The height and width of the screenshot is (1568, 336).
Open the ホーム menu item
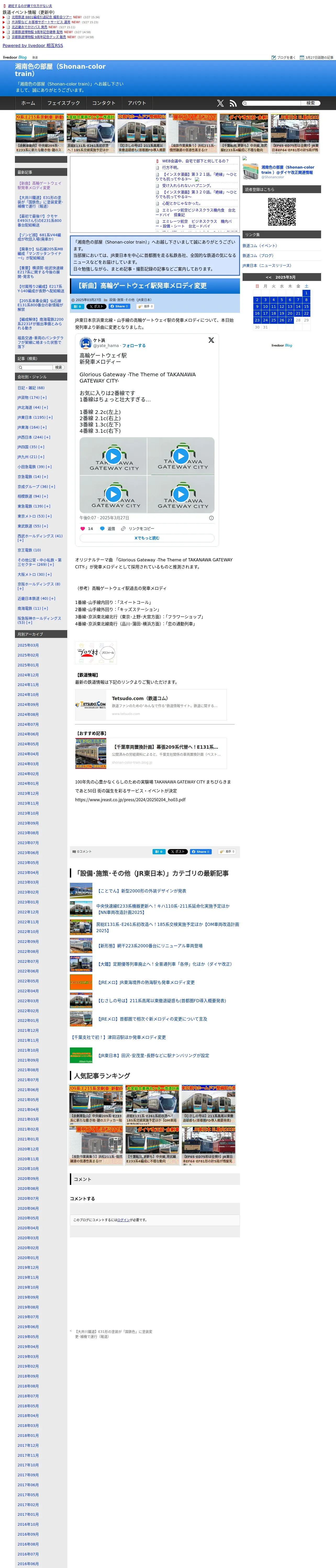tap(28, 103)
